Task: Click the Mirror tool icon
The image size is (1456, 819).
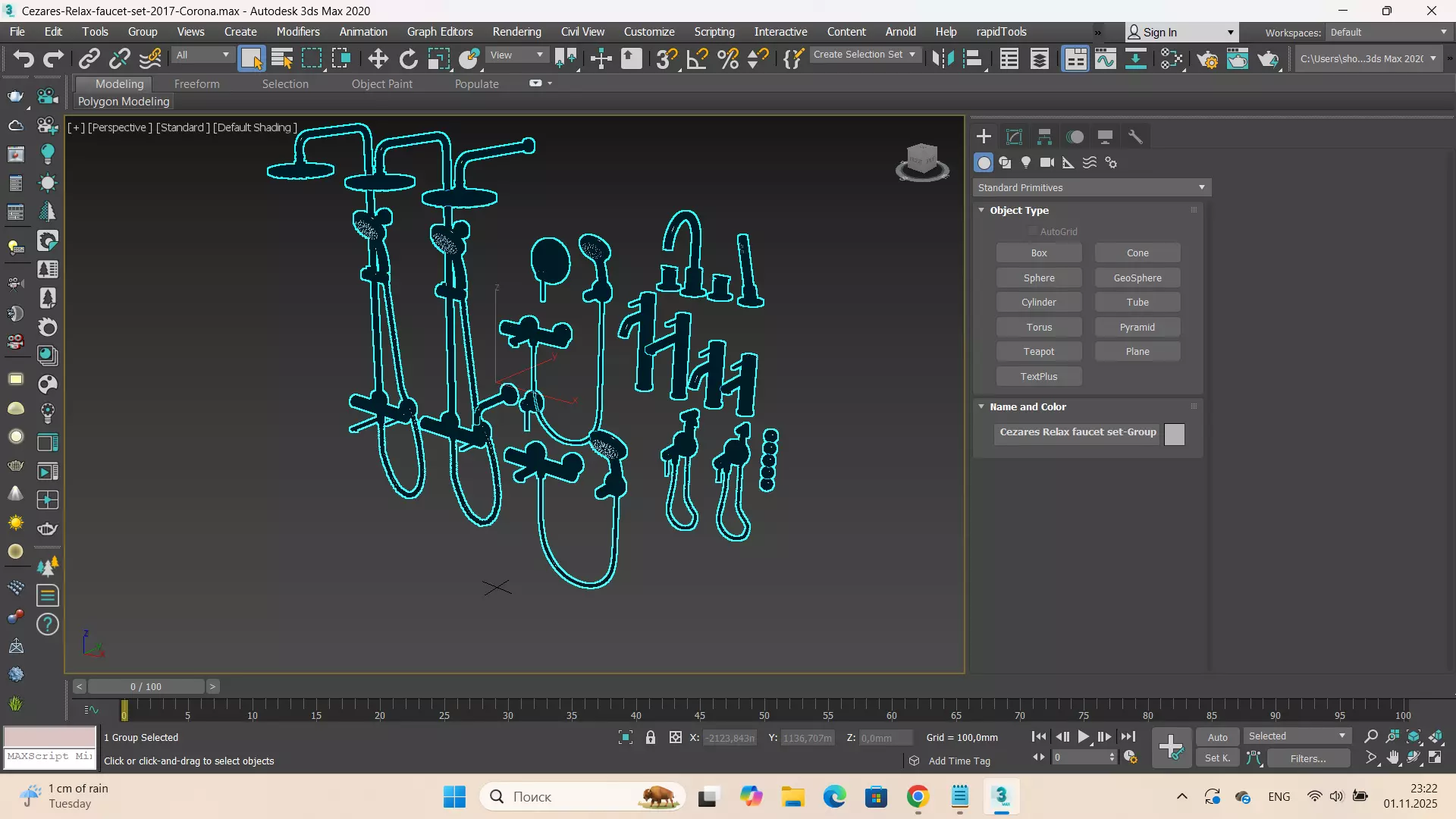Action: pyautogui.click(x=943, y=58)
